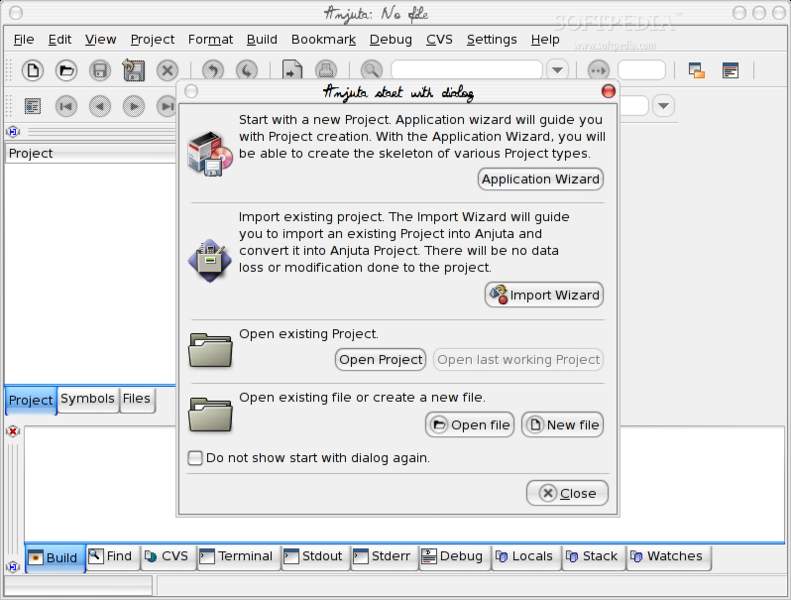Click red close button on dialog titlebar

pos(608,91)
